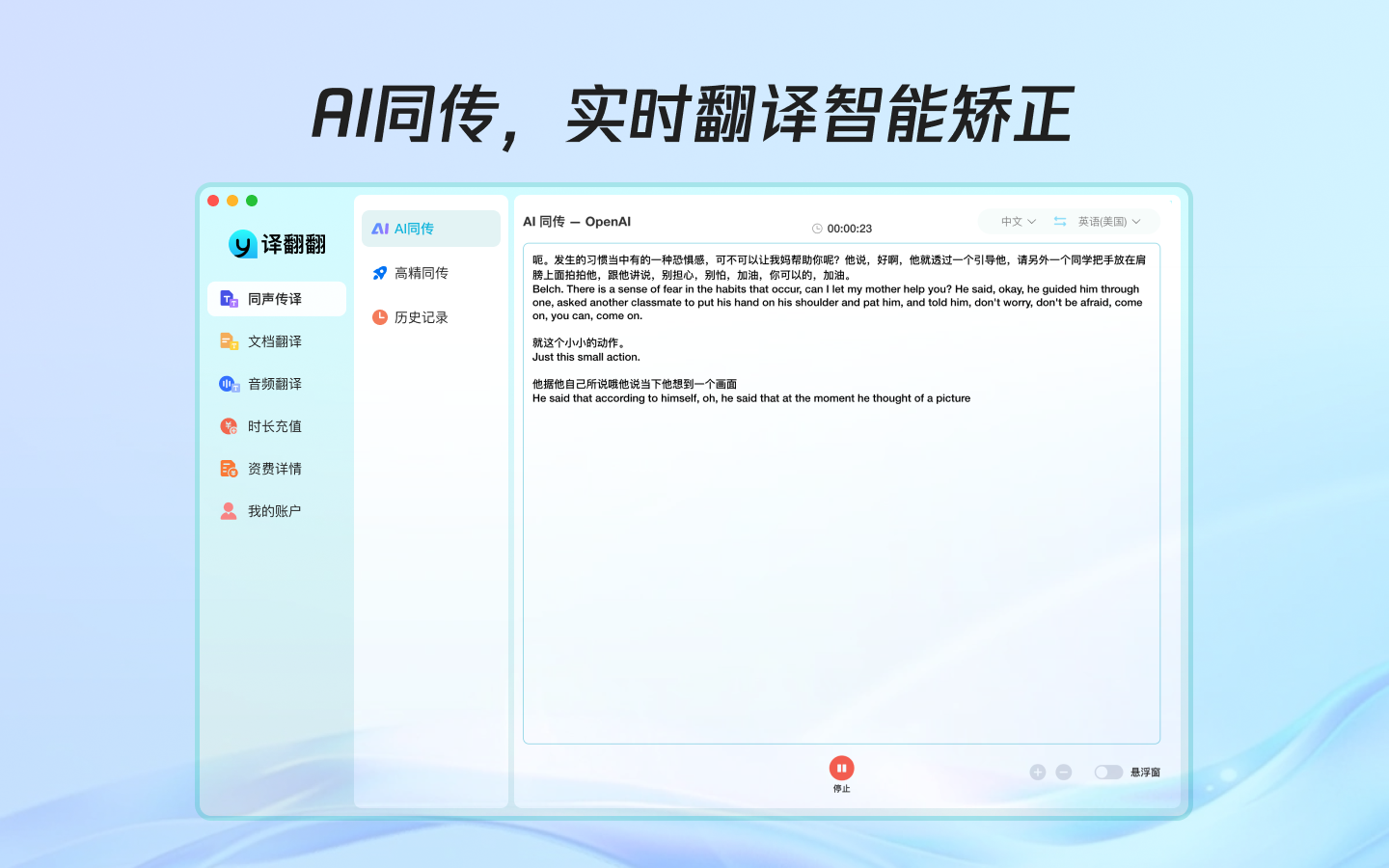Image resolution: width=1389 pixels, height=868 pixels.
Task: Switch to the AI同传 tab
Action: 431,229
